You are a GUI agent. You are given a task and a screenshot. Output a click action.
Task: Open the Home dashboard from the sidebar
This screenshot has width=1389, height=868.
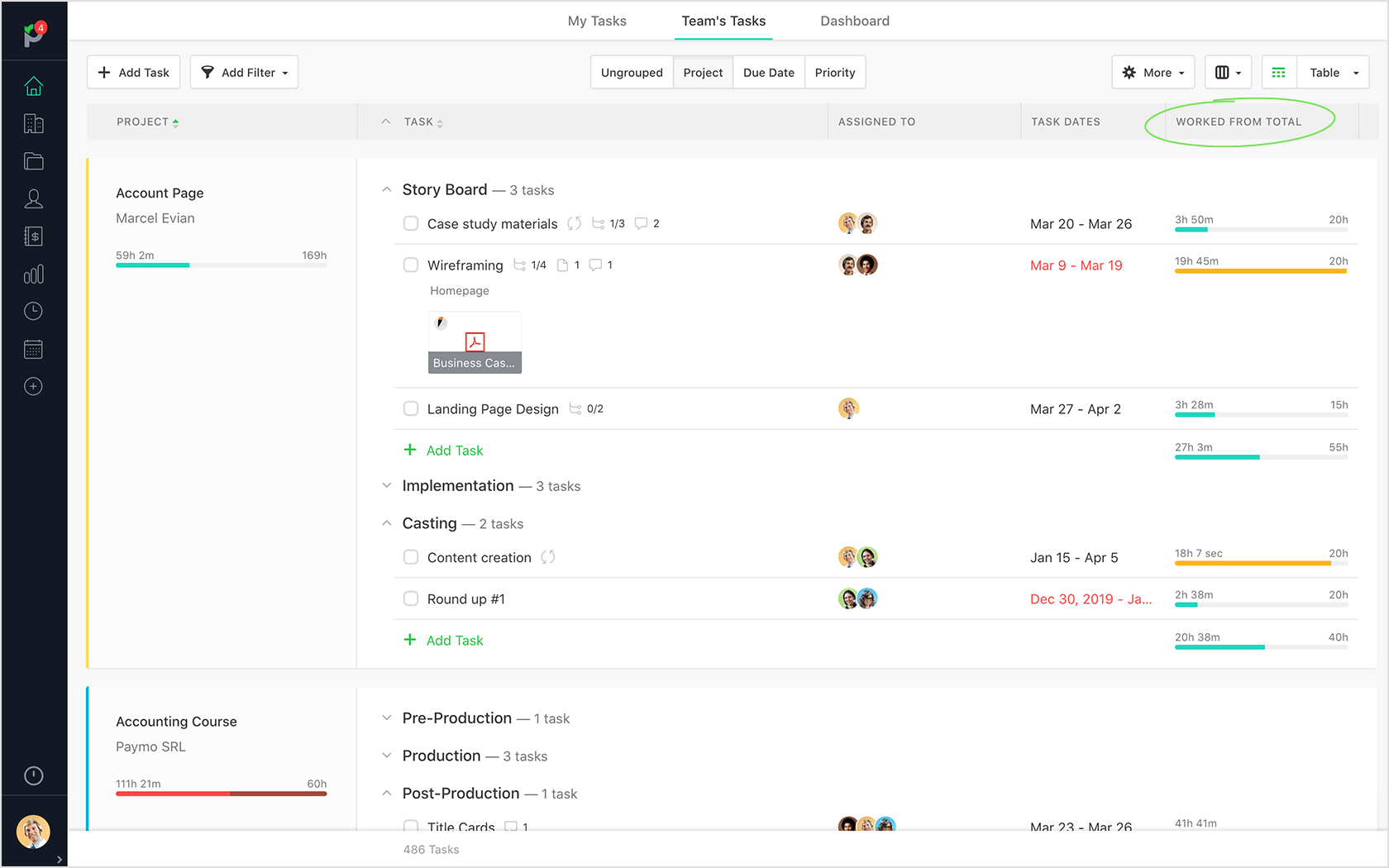point(33,85)
